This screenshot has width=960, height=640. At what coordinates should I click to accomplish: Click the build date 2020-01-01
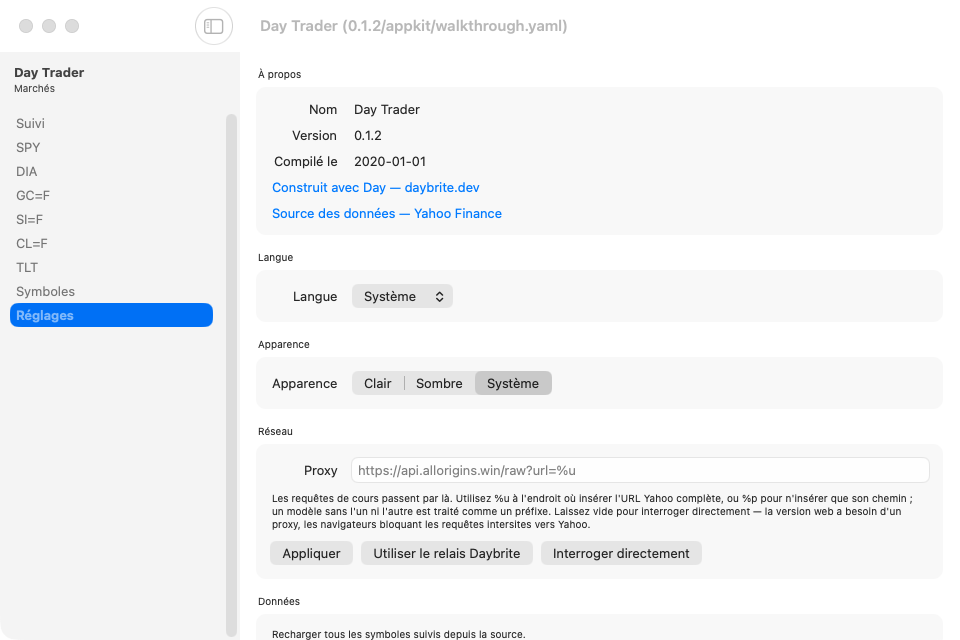tap(389, 162)
